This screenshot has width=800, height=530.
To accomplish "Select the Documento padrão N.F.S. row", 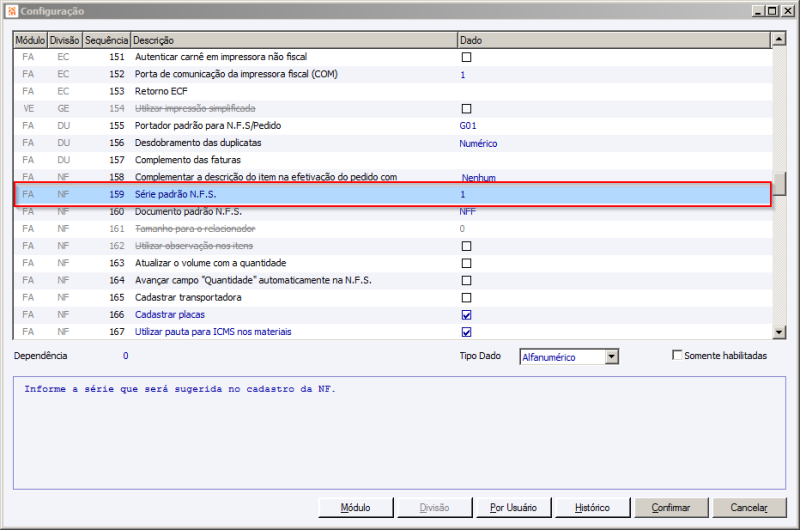I will 392,213.
